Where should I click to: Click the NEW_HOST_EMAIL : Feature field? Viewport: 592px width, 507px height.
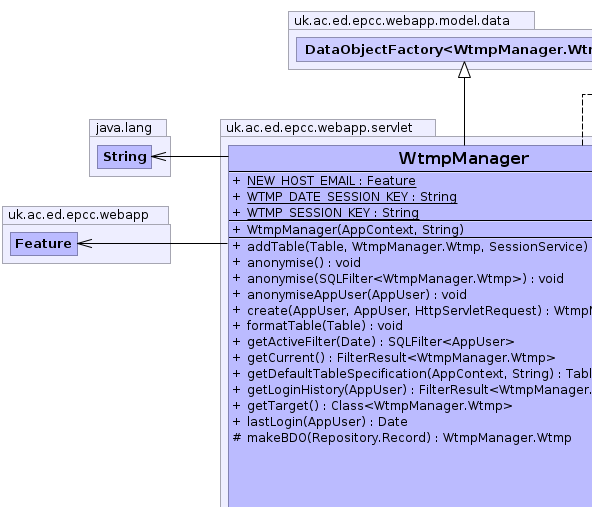click(331, 181)
